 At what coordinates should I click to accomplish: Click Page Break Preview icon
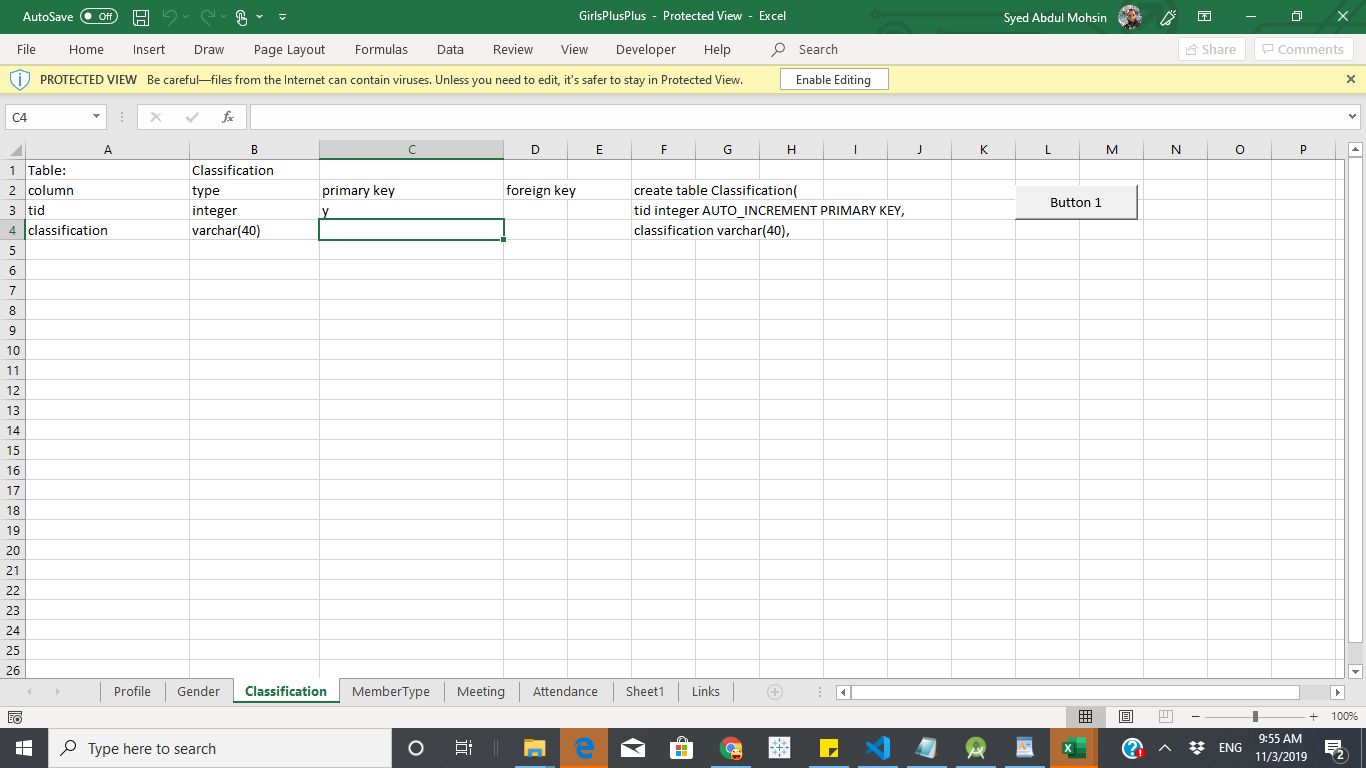click(1165, 716)
